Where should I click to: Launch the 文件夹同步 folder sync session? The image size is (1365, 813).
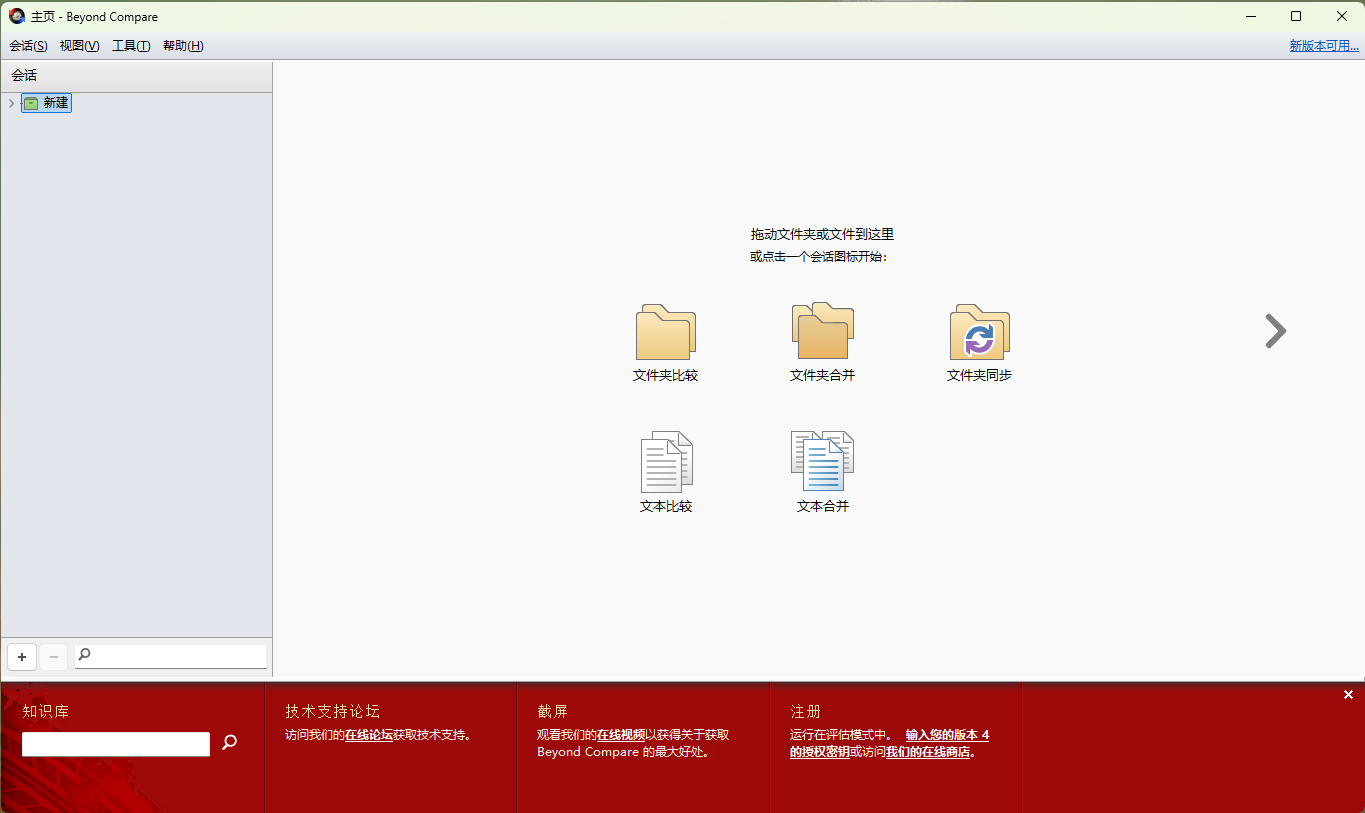coord(979,343)
